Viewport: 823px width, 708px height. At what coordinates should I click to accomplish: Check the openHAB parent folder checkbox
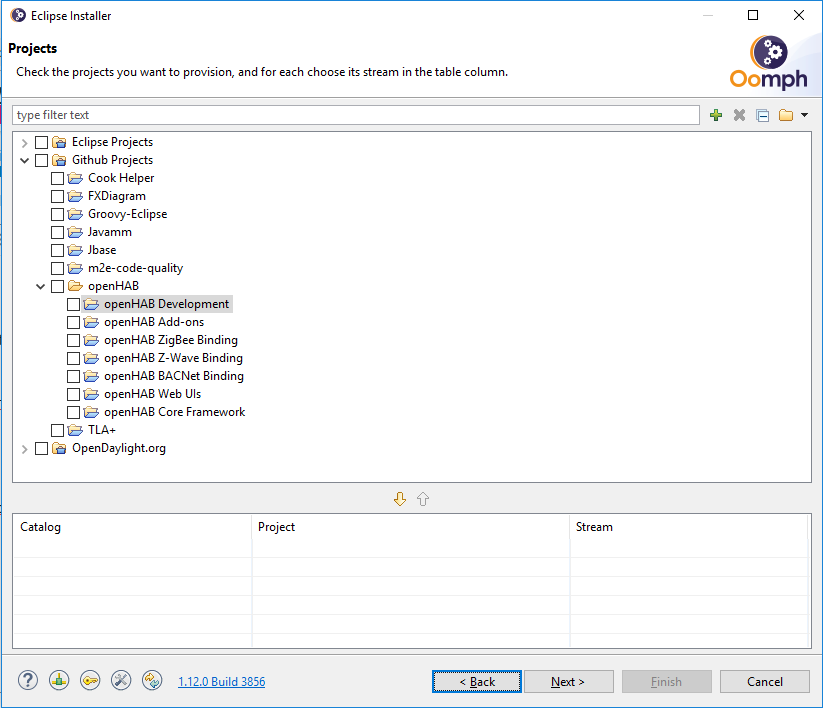coord(57,286)
